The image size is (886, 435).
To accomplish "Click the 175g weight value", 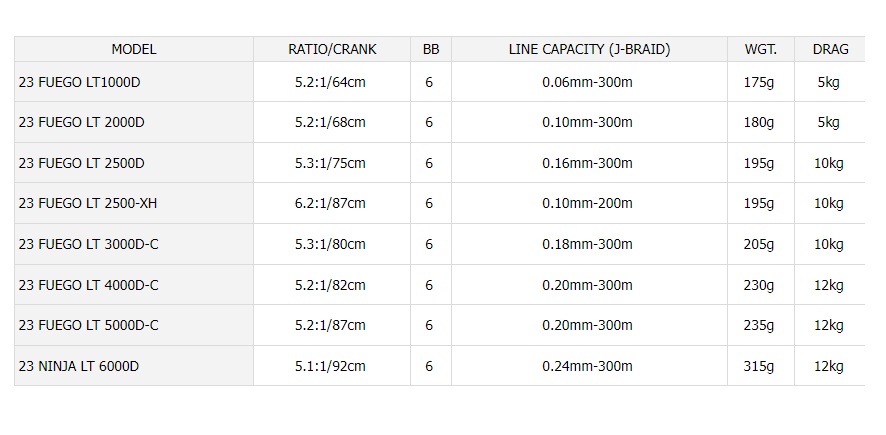I will (759, 82).
